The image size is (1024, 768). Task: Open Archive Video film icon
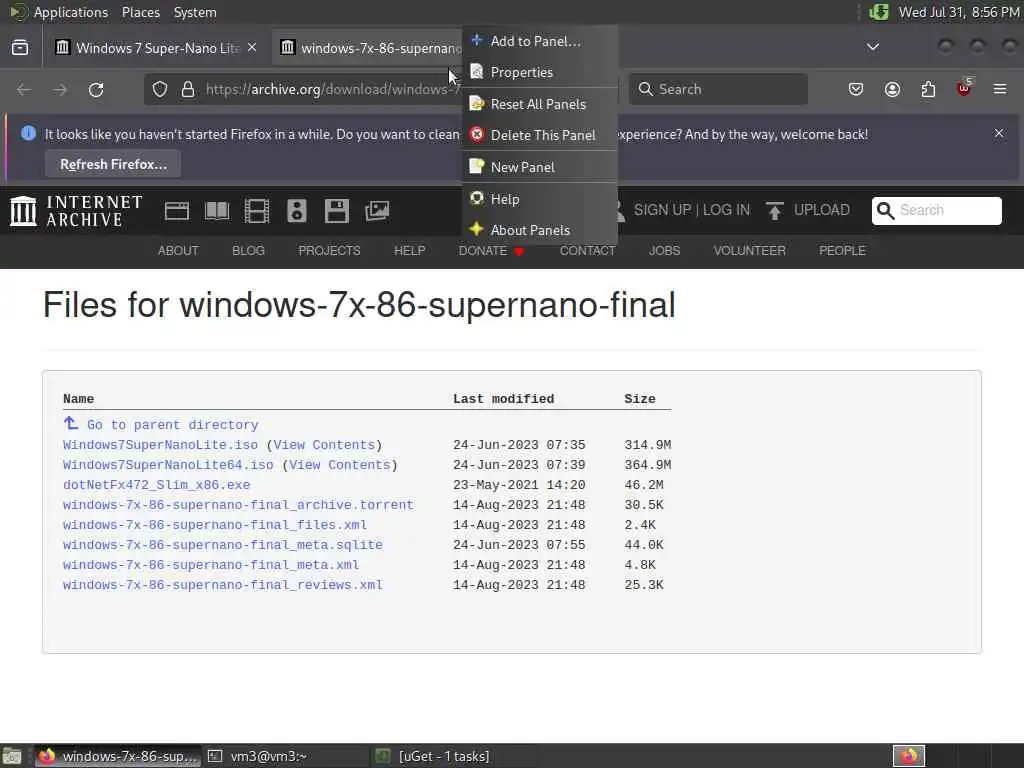point(257,211)
